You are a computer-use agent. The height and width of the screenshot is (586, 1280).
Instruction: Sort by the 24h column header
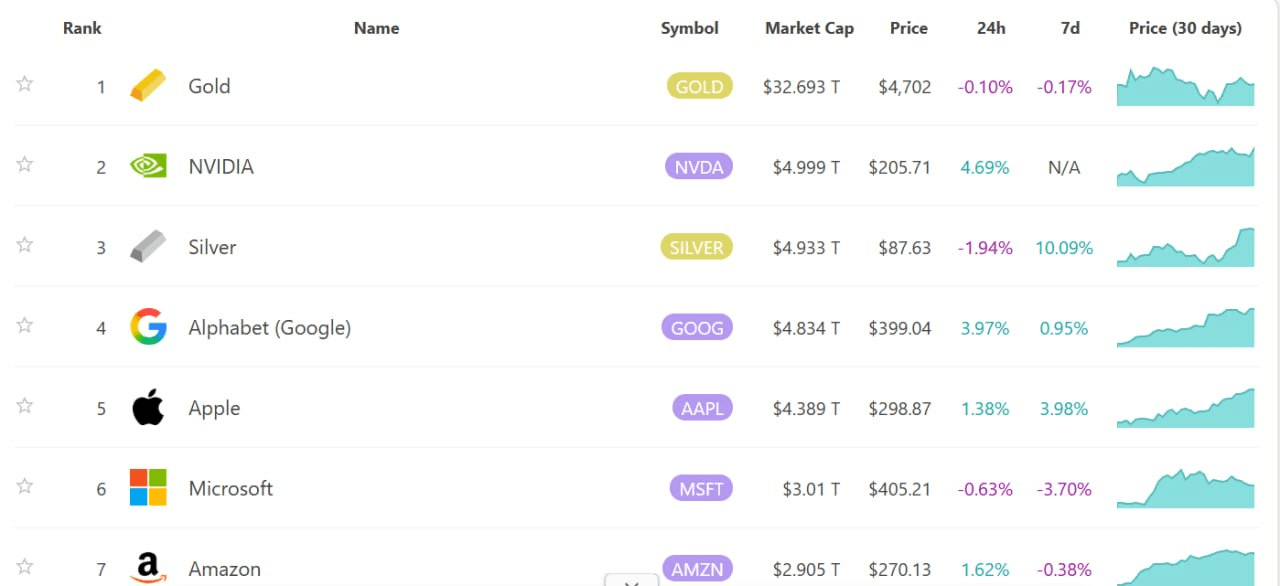(x=991, y=28)
